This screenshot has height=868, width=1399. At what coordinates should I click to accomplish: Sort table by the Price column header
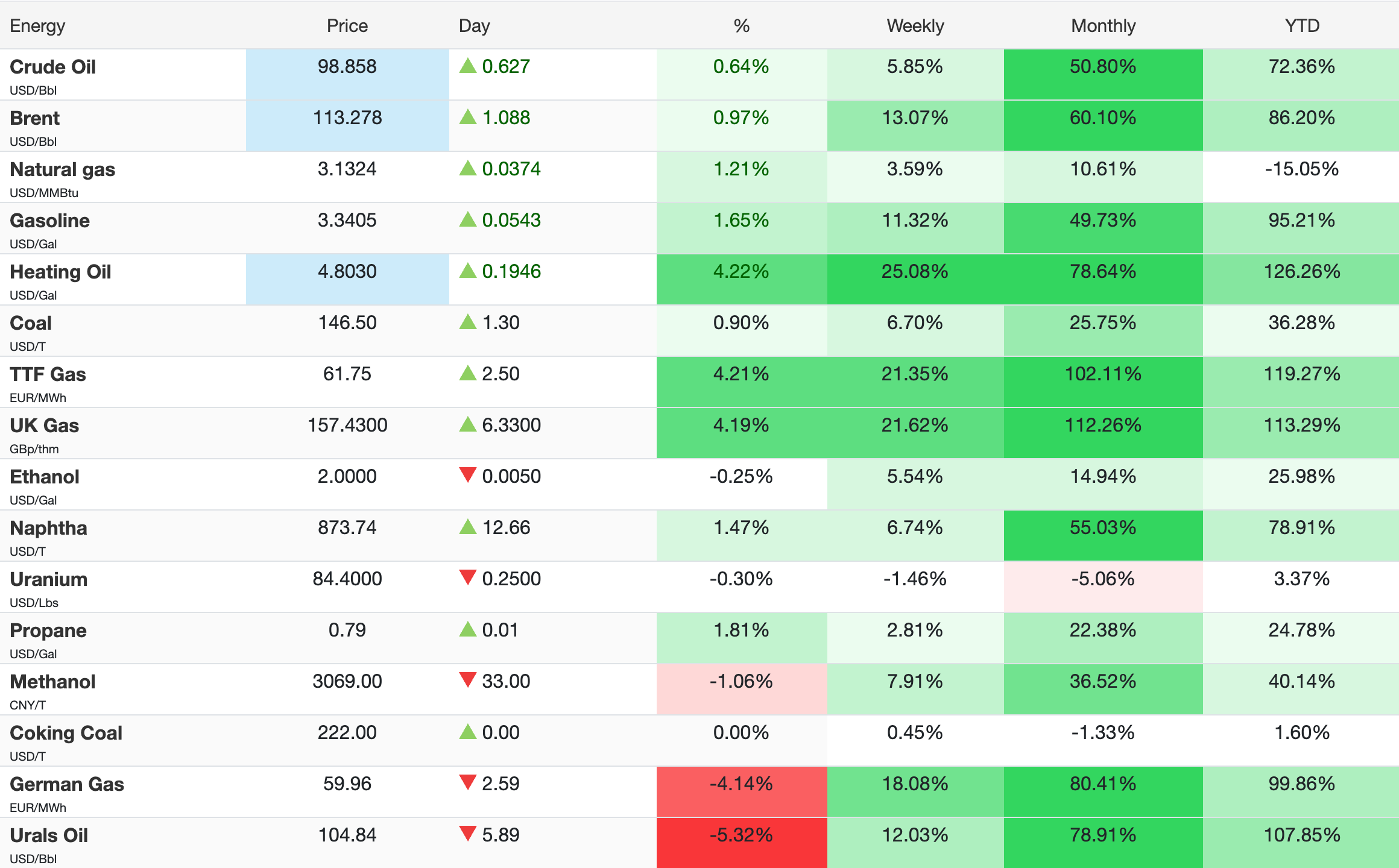click(347, 26)
